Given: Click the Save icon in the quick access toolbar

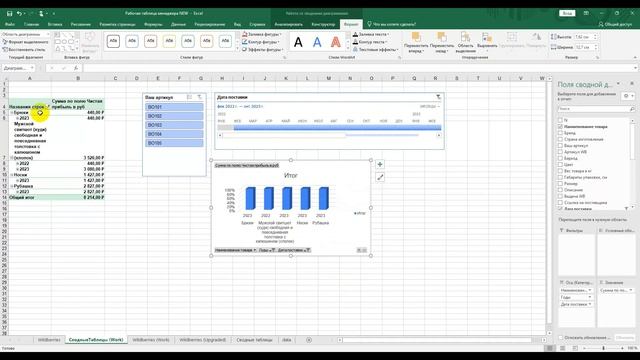Looking at the screenshot, I should [9, 13].
